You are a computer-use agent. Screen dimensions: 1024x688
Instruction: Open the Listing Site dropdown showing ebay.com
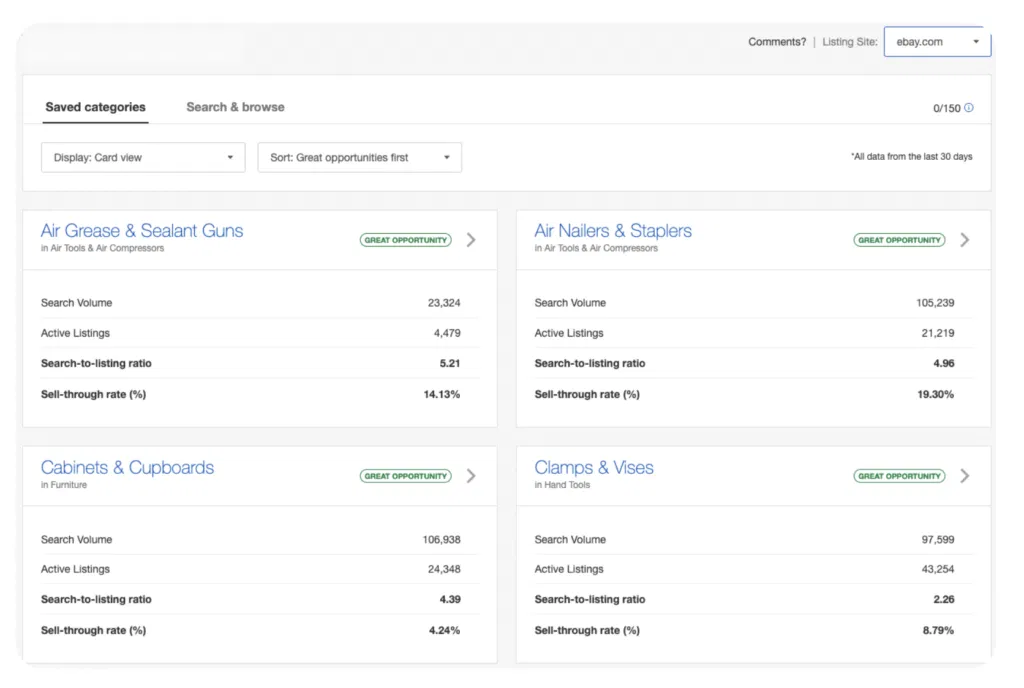936,41
